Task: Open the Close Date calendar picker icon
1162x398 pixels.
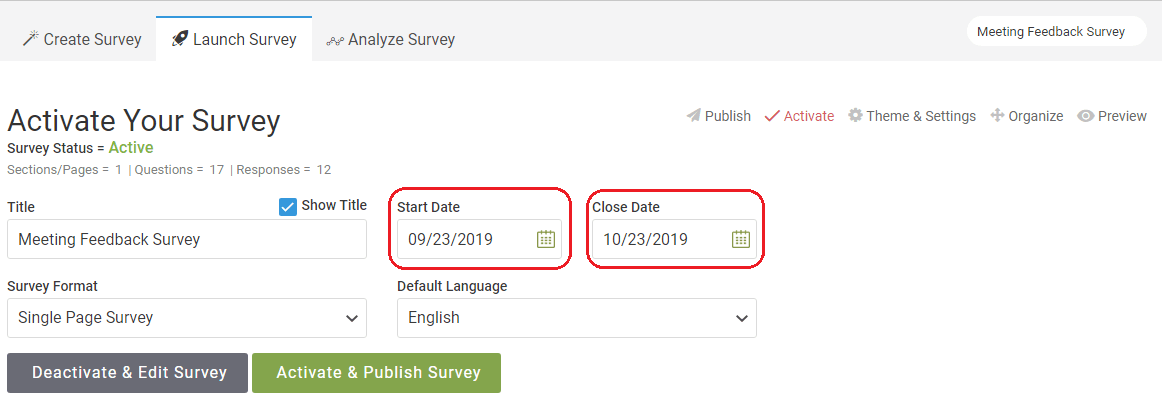Action: (x=741, y=239)
